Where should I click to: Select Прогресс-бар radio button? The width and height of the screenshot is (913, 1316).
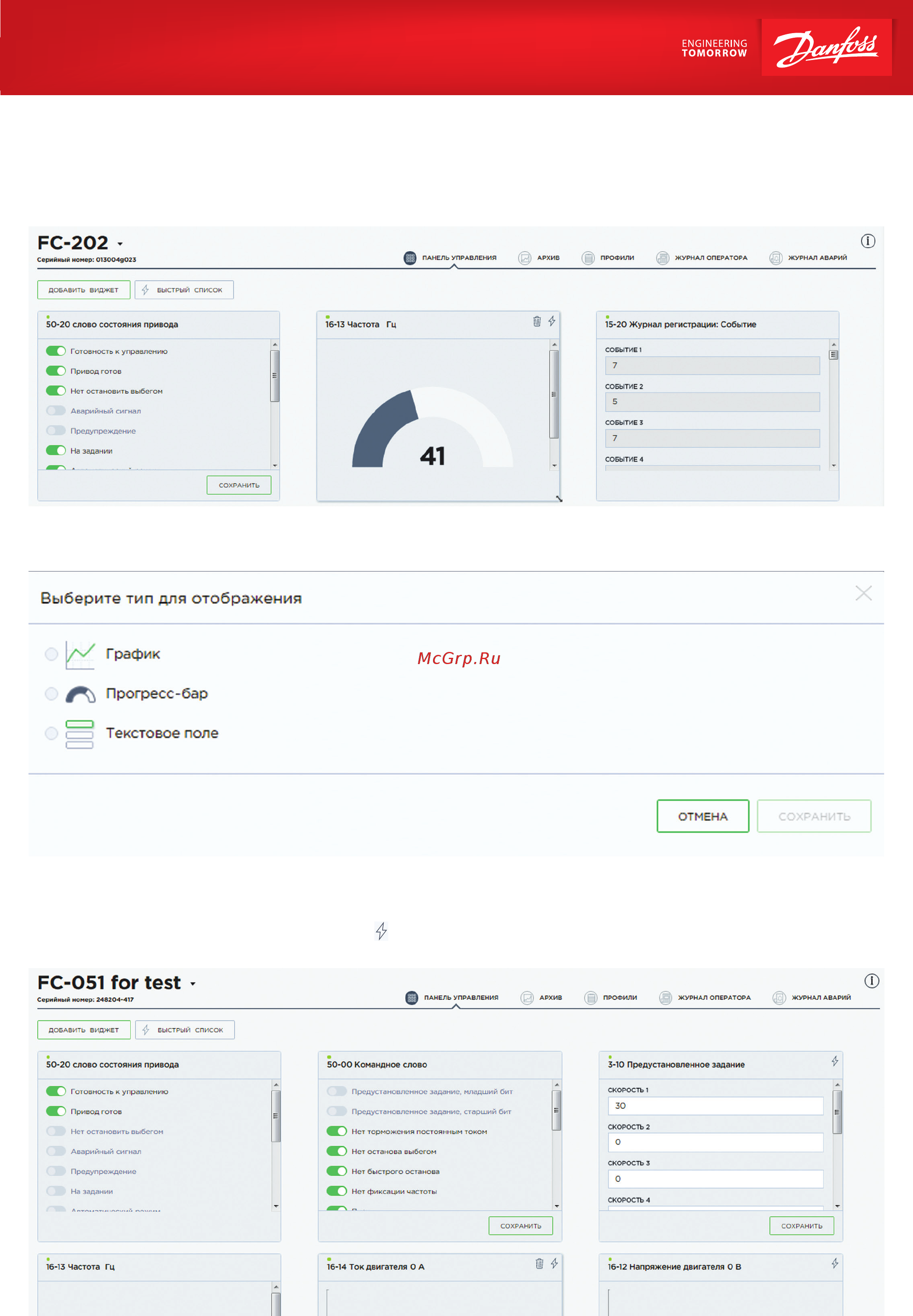point(52,694)
